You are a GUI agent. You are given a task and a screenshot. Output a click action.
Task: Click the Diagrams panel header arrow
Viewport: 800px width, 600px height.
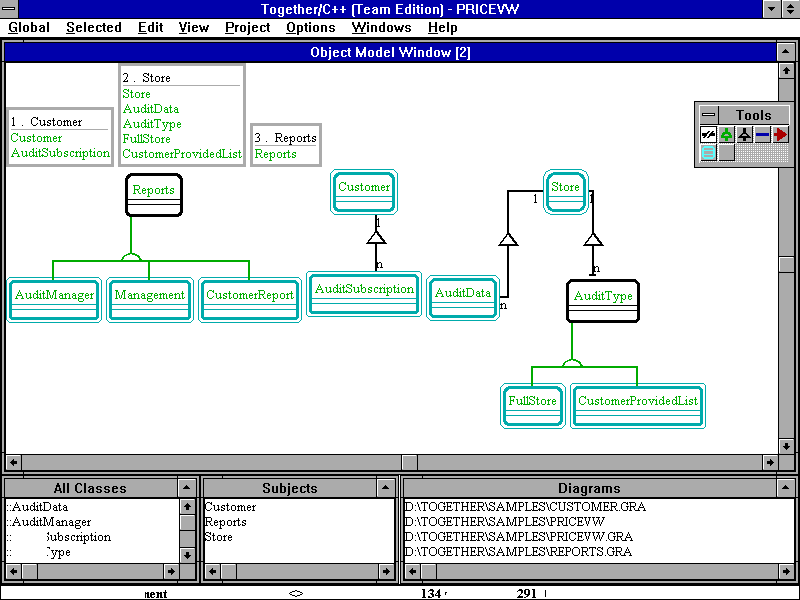pos(786,487)
